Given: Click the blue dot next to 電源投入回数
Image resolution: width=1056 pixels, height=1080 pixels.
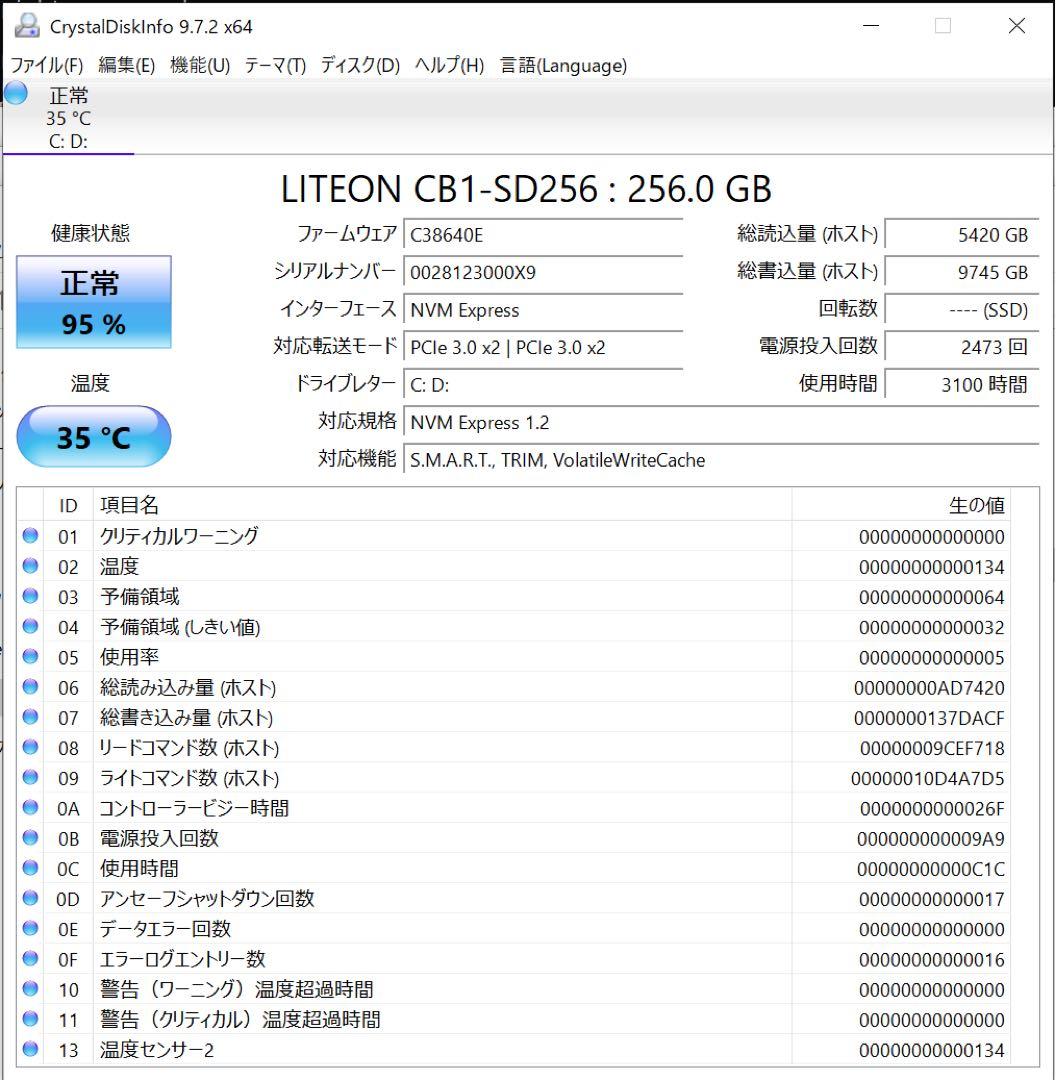Looking at the screenshot, I should (x=30, y=838).
